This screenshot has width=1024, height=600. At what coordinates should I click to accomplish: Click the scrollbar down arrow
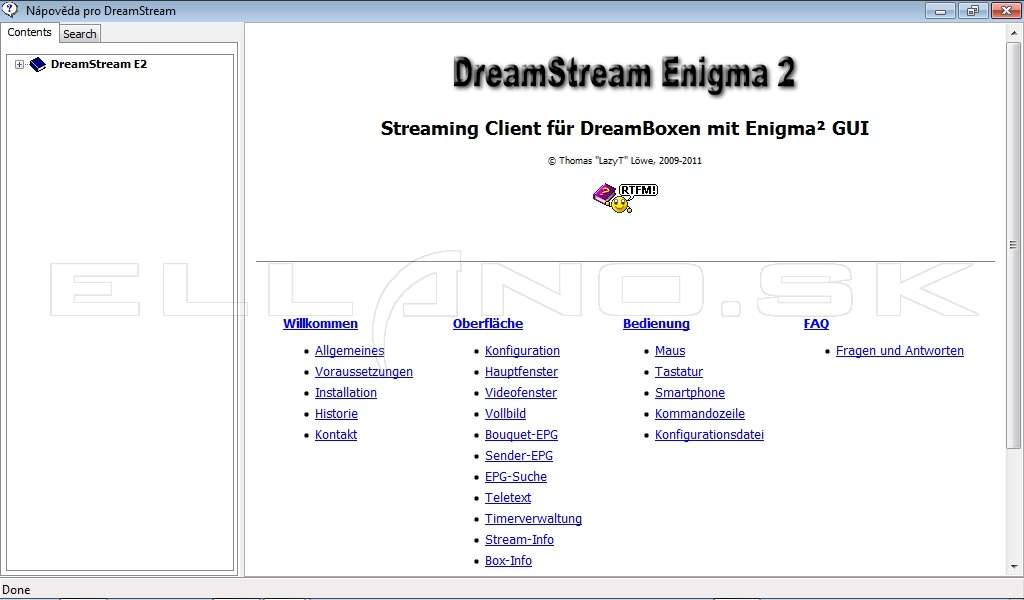tap(1014, 567)
